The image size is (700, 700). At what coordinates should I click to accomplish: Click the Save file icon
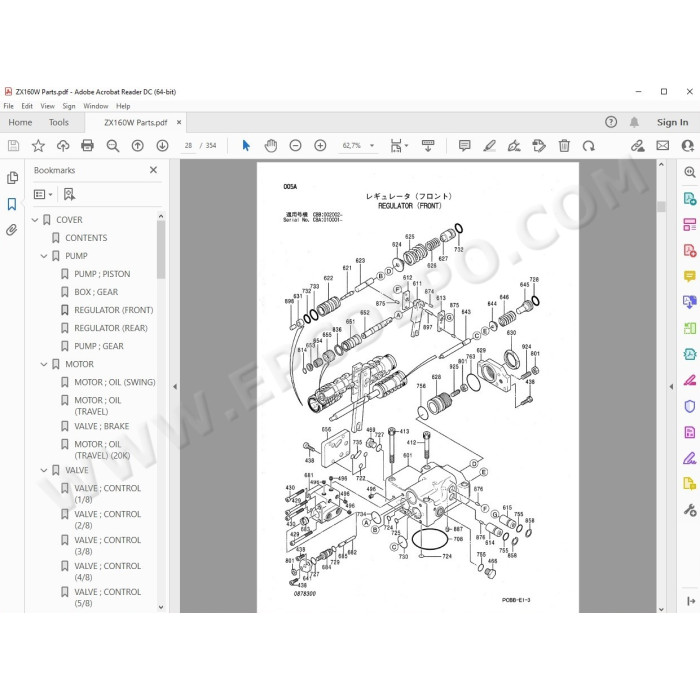(x=13, y=146)
